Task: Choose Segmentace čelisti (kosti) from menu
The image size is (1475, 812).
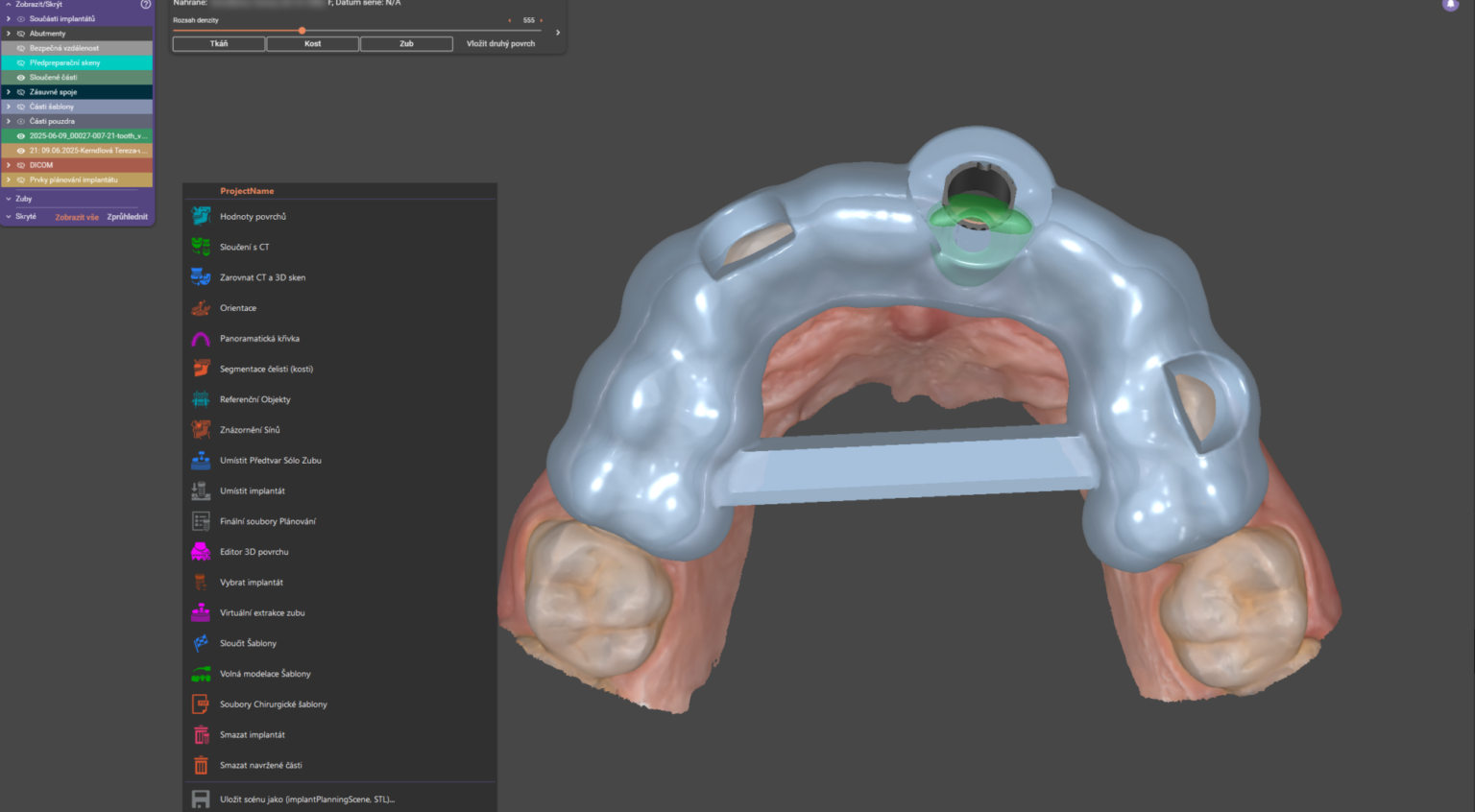Action: [266, 369]
